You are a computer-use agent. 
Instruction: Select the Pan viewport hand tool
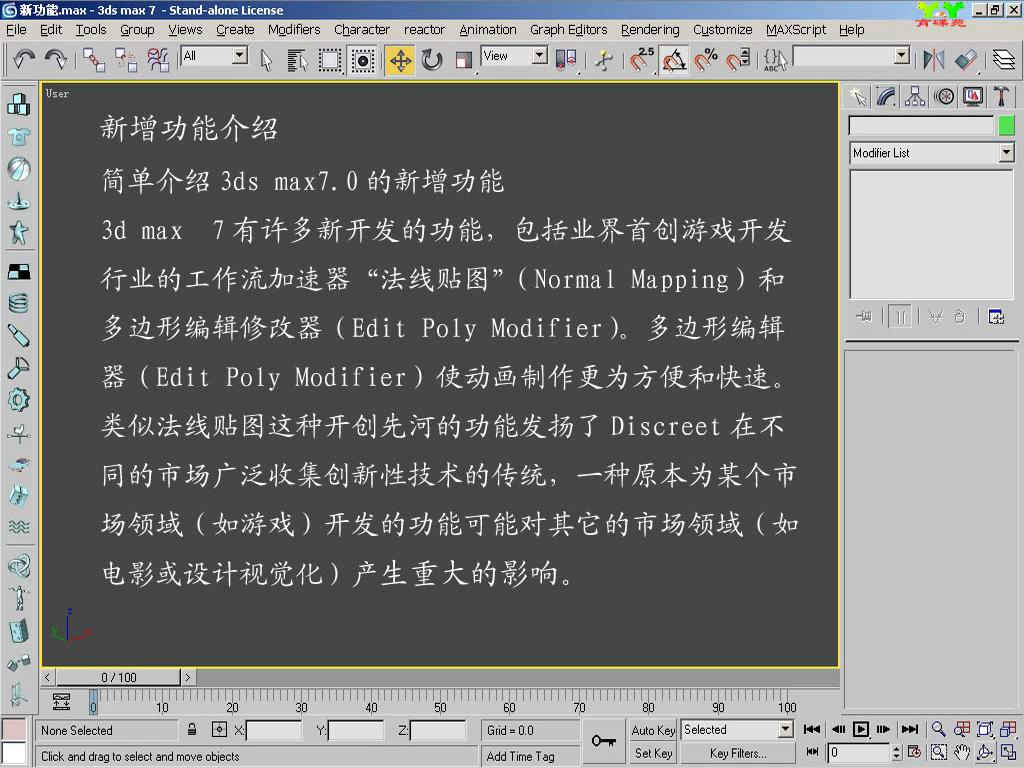click(961, 752)
